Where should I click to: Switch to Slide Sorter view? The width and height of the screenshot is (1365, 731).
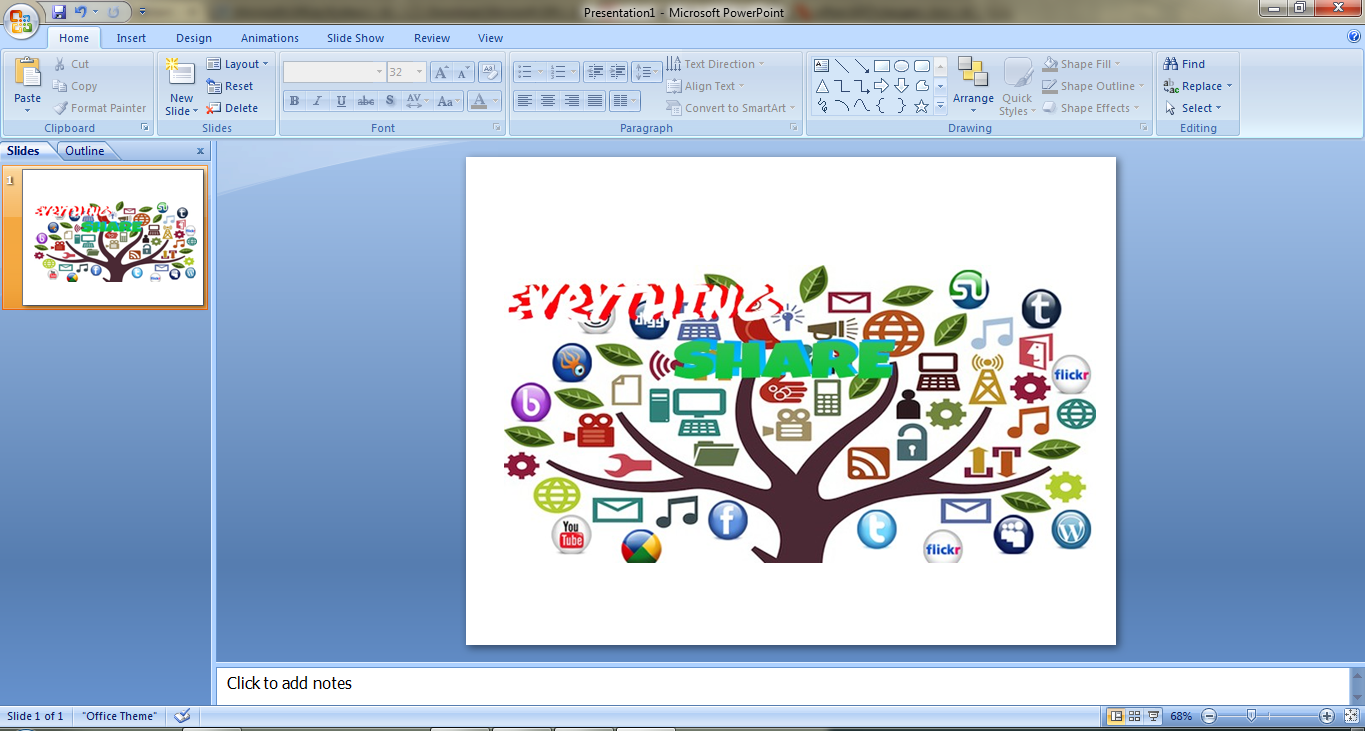click(x=1135, y=716)
